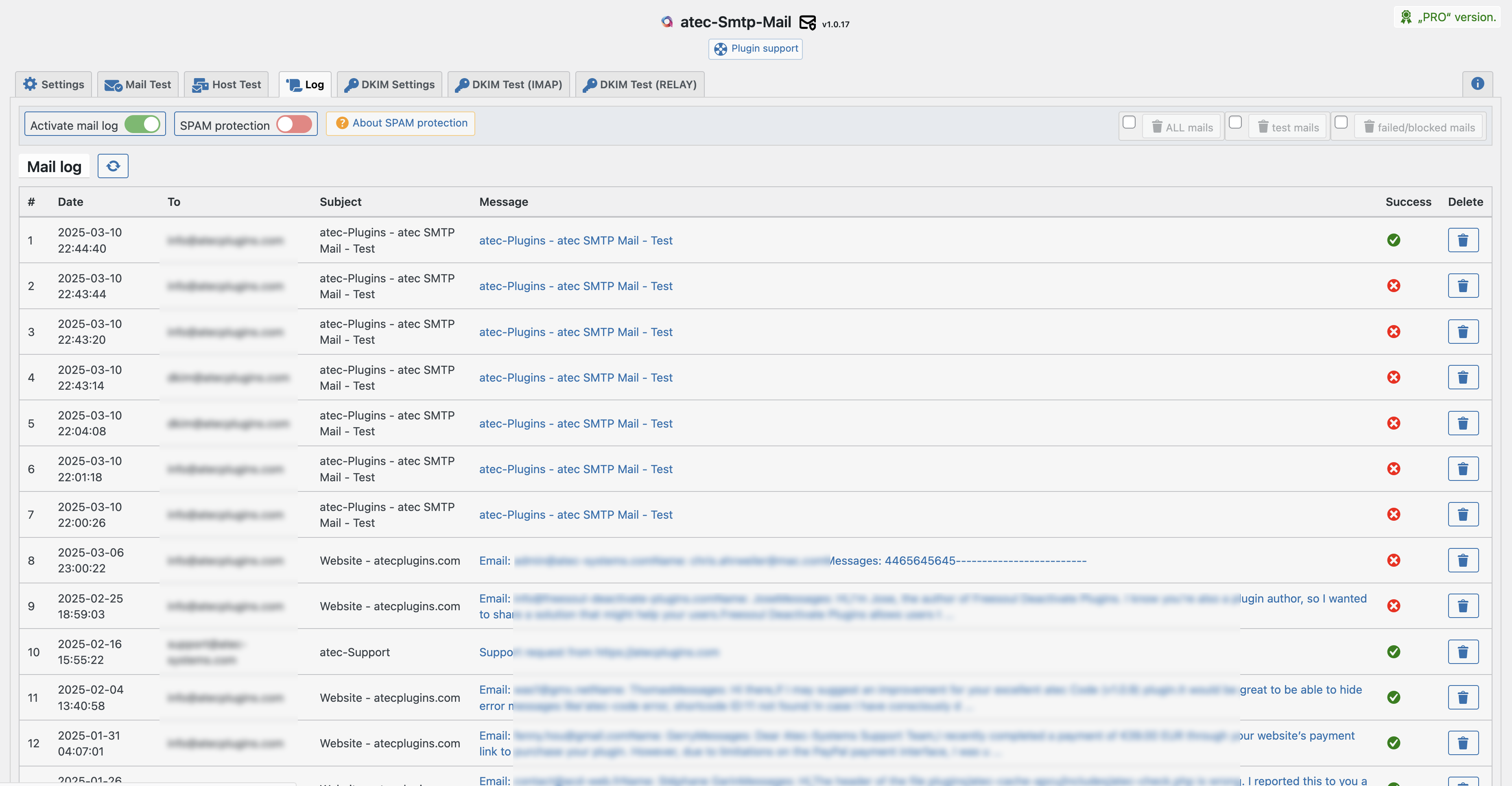
Task: Click the Subject column header
Action: (x=341, y=202)
